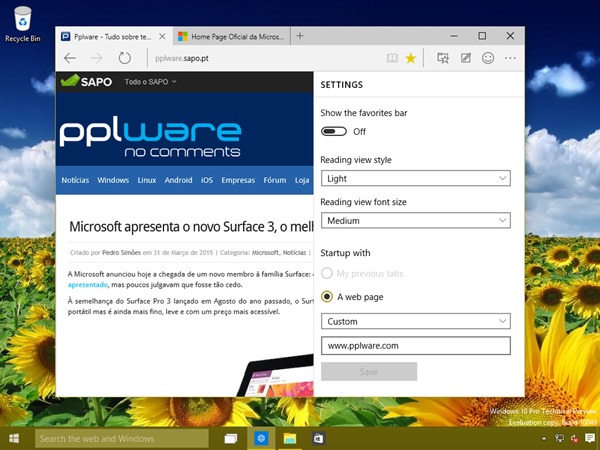Viewport: 600px width, 450px height.
Task: Open the Windows Start button
Action: tap(14, 438)
